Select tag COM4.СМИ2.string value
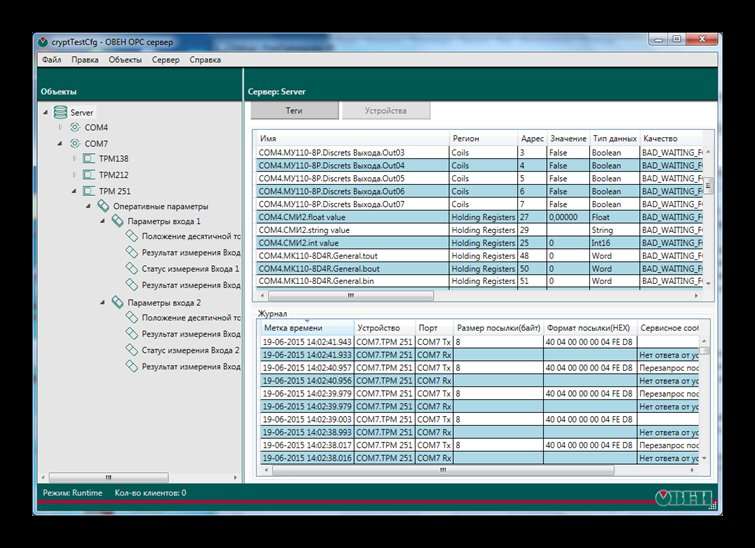The height and width of the screenshot is (548, 755). tap(480, 230)
